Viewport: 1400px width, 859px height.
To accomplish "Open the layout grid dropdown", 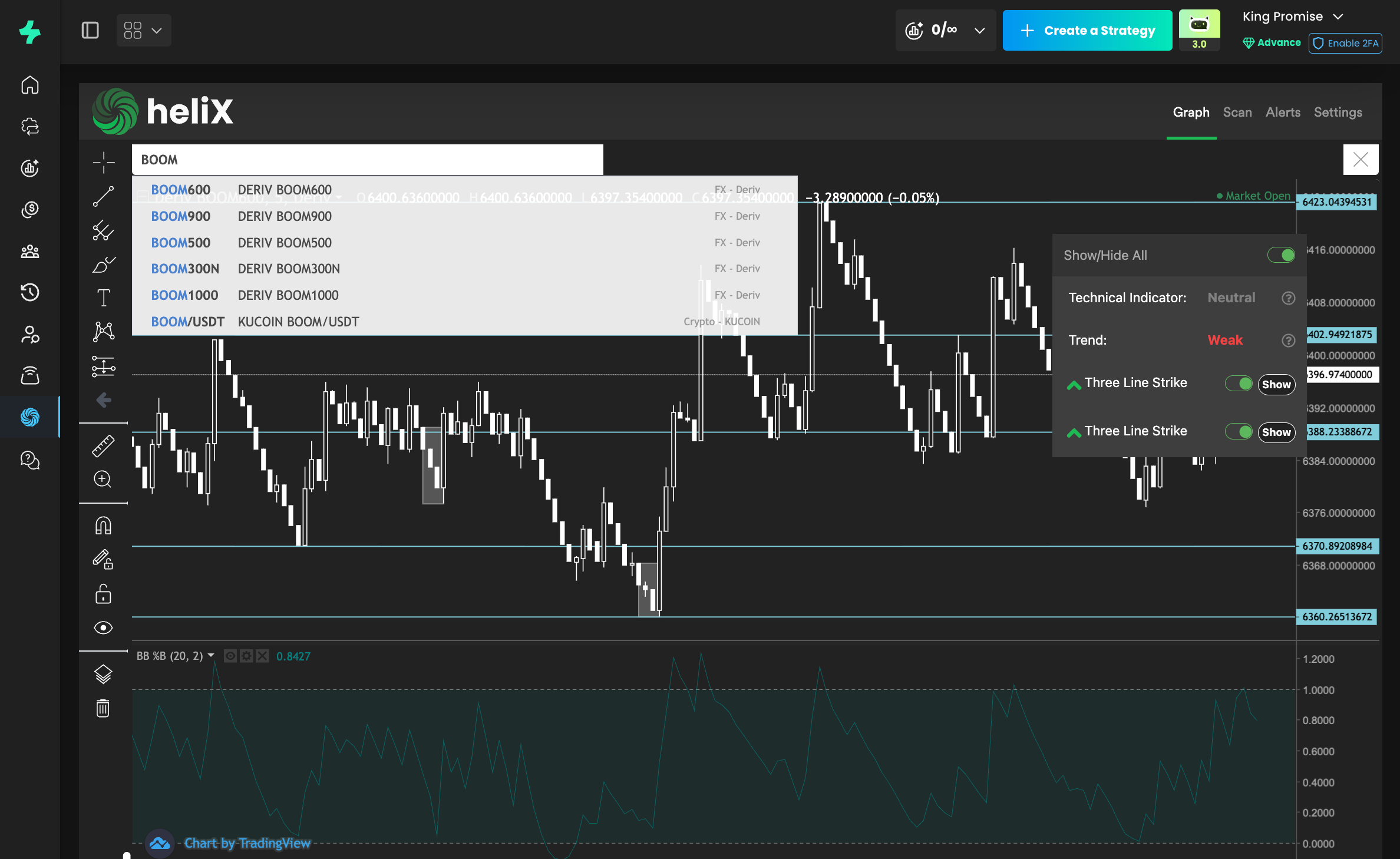I will pos(143,31).
